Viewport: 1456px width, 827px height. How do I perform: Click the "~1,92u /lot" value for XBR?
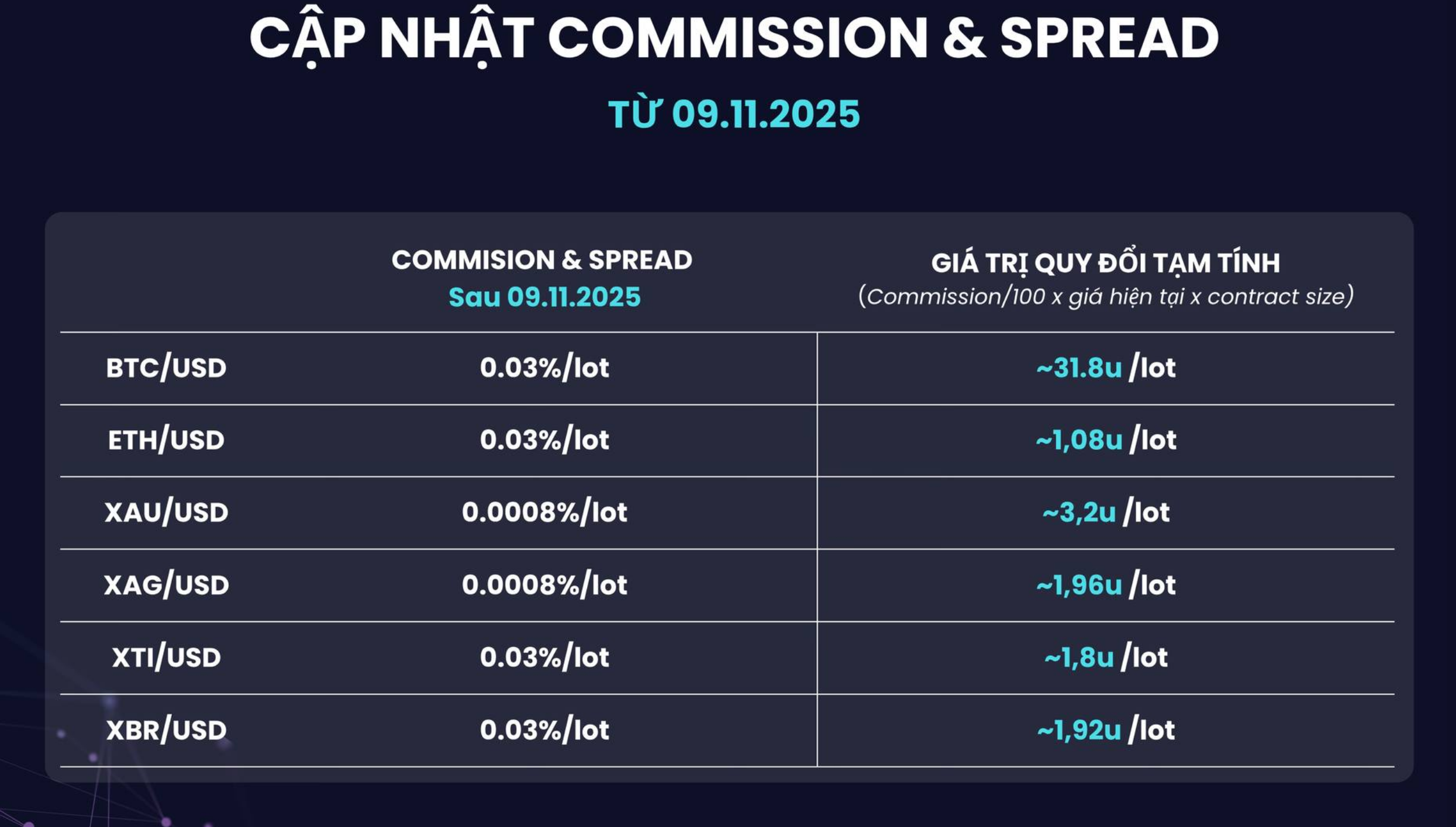click(1105, 730)
